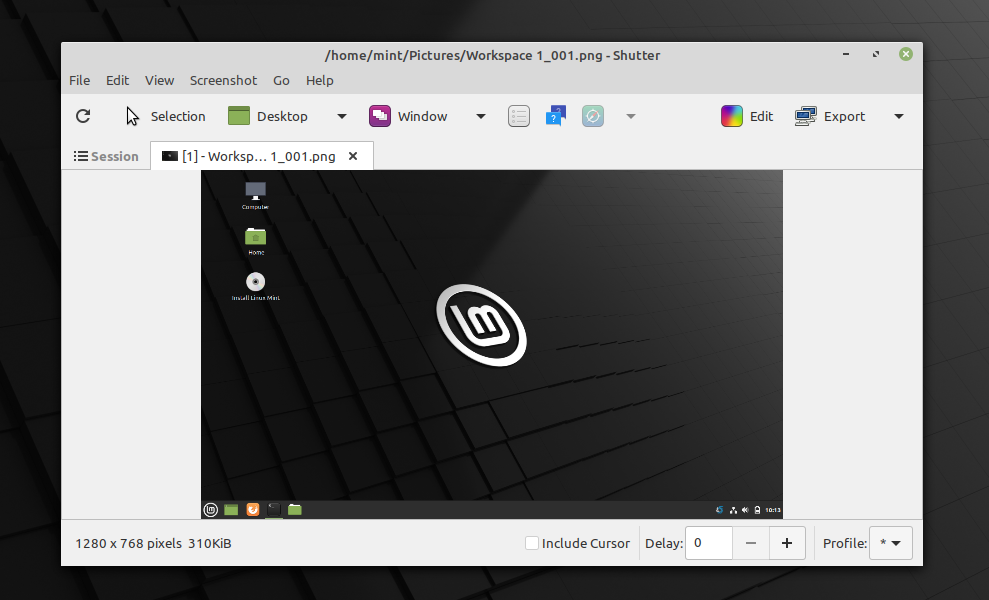This screenshot has width=989, height=600.
Task: Open the Profile dropdown
Action: click(891, 543)
